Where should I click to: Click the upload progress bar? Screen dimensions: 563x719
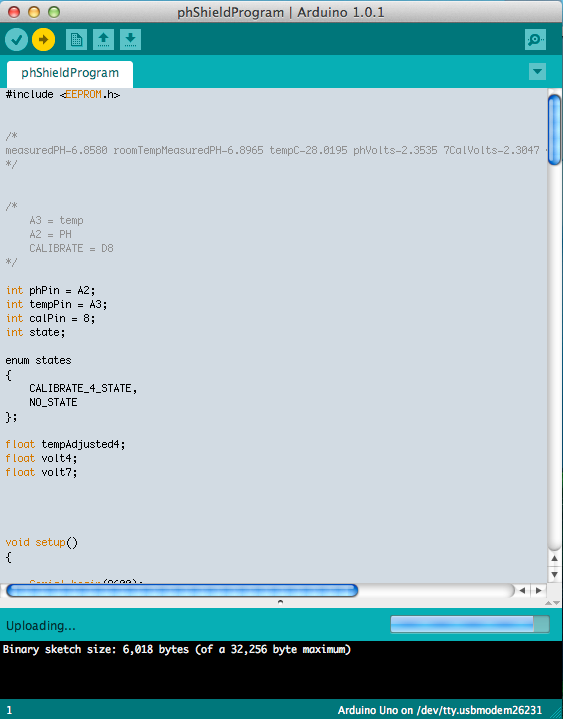pyautogui.click(x=470, y=625)
